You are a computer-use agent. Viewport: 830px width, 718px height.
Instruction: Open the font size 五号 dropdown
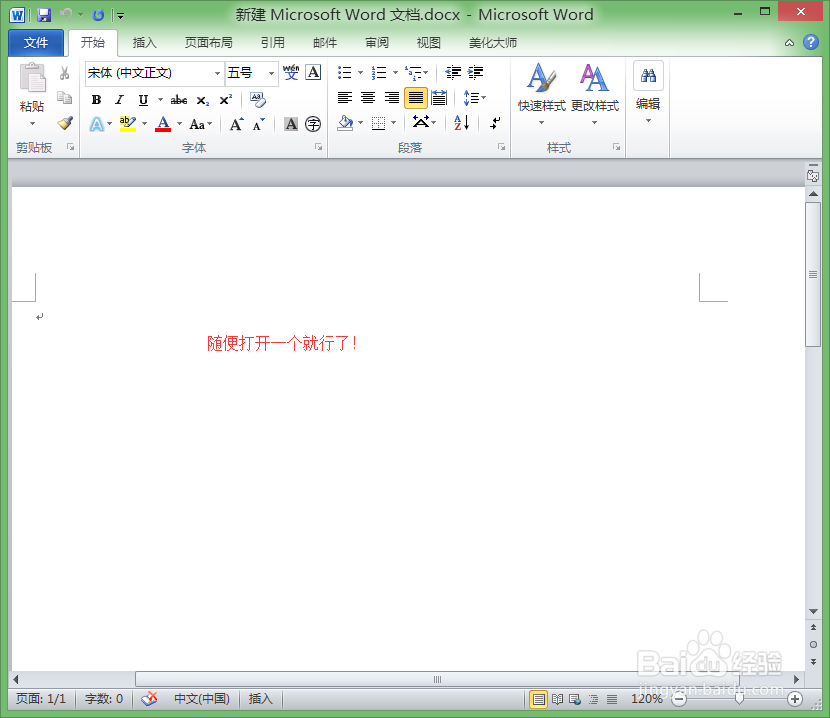coord(271,73)
